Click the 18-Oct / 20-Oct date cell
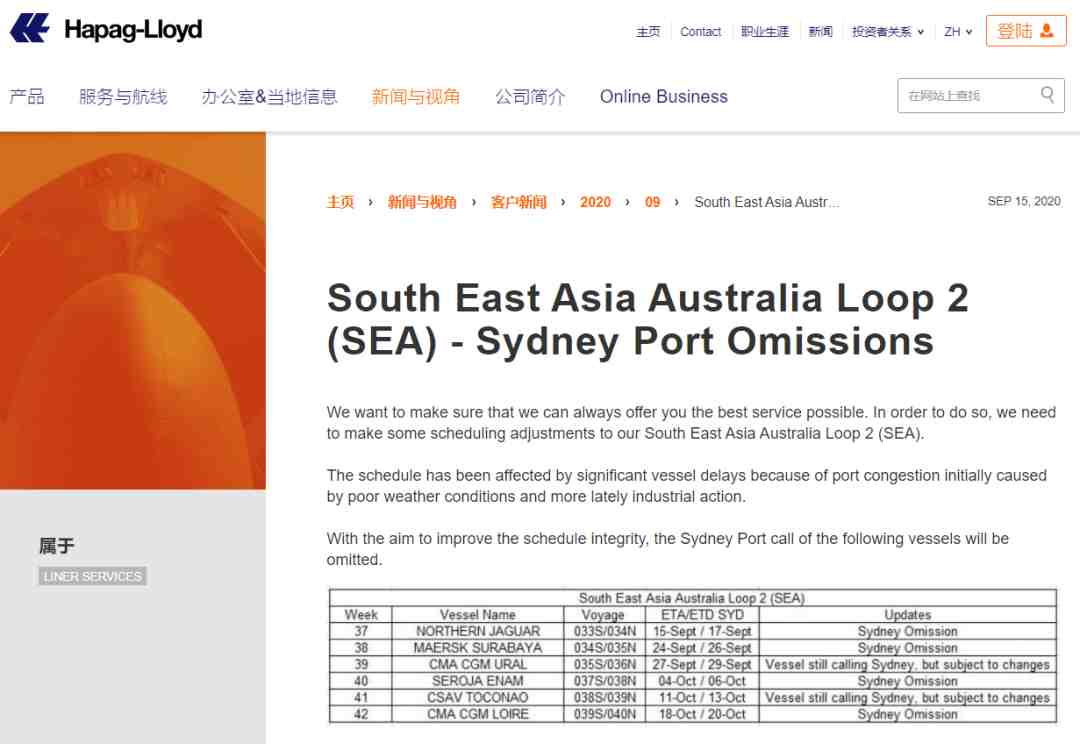Image resolution: width=1080 pixels, height=744 pixels. (702, 714)
